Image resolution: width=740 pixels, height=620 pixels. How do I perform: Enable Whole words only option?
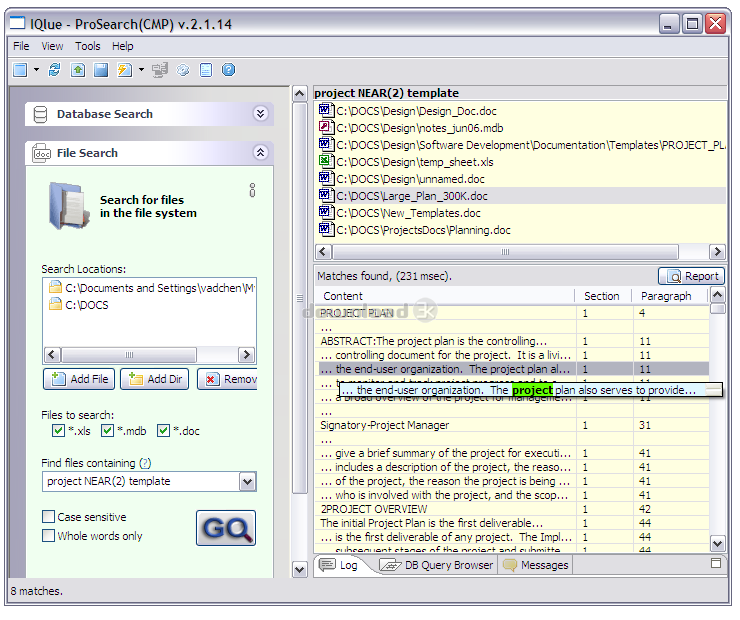click(x=48, y=536)
